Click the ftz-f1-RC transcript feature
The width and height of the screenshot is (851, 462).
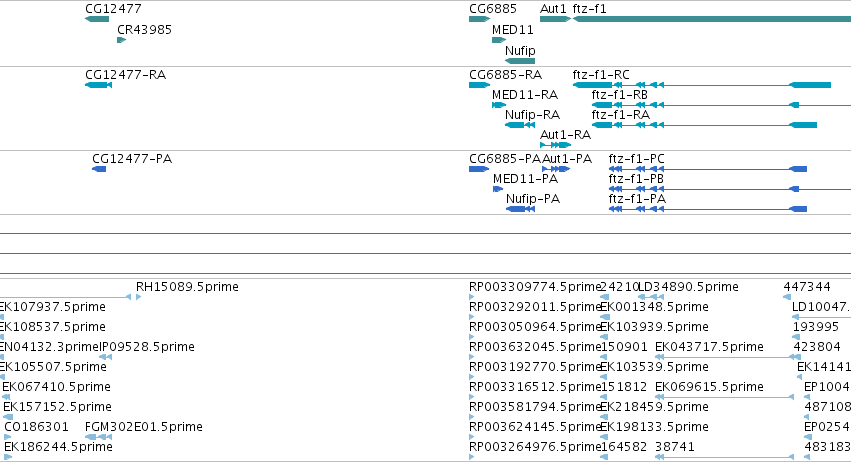coord(702,85)
